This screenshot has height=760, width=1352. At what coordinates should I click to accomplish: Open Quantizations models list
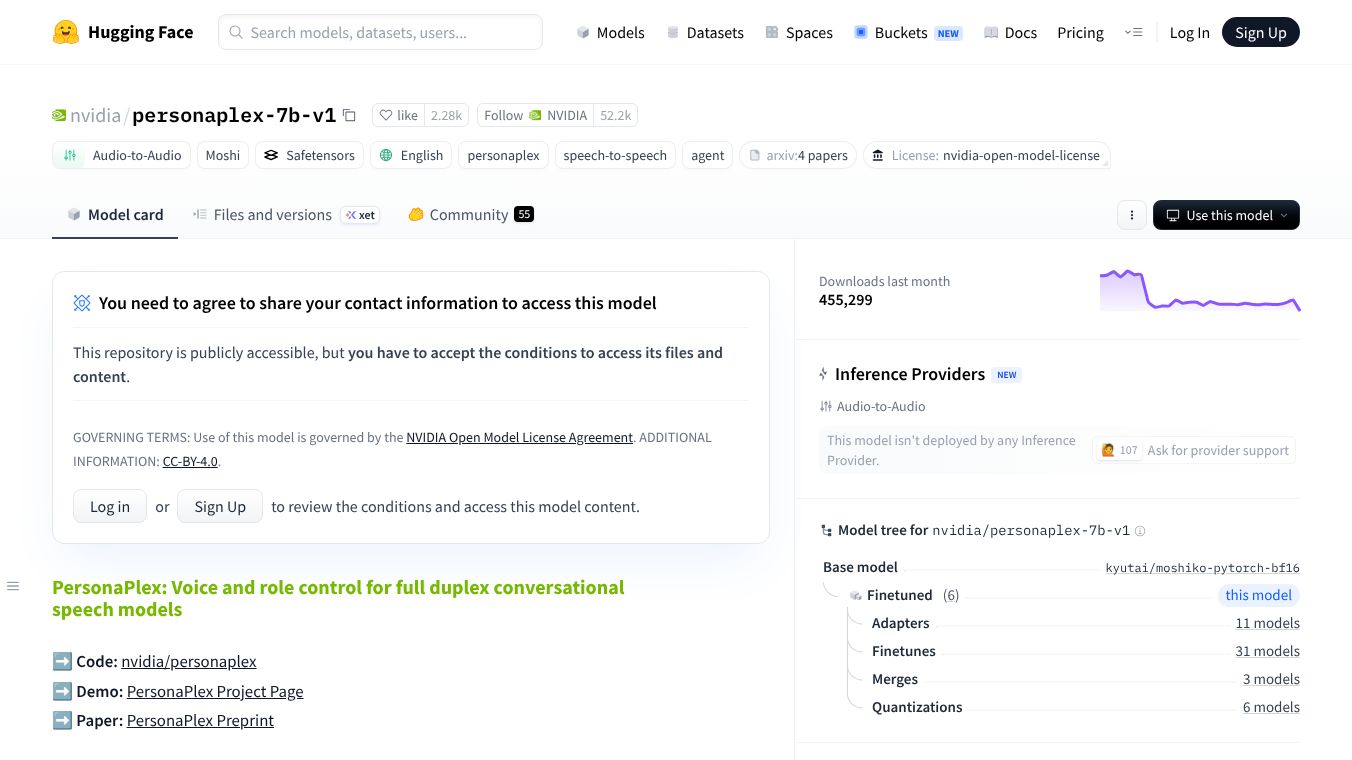(x=917, y=707)
